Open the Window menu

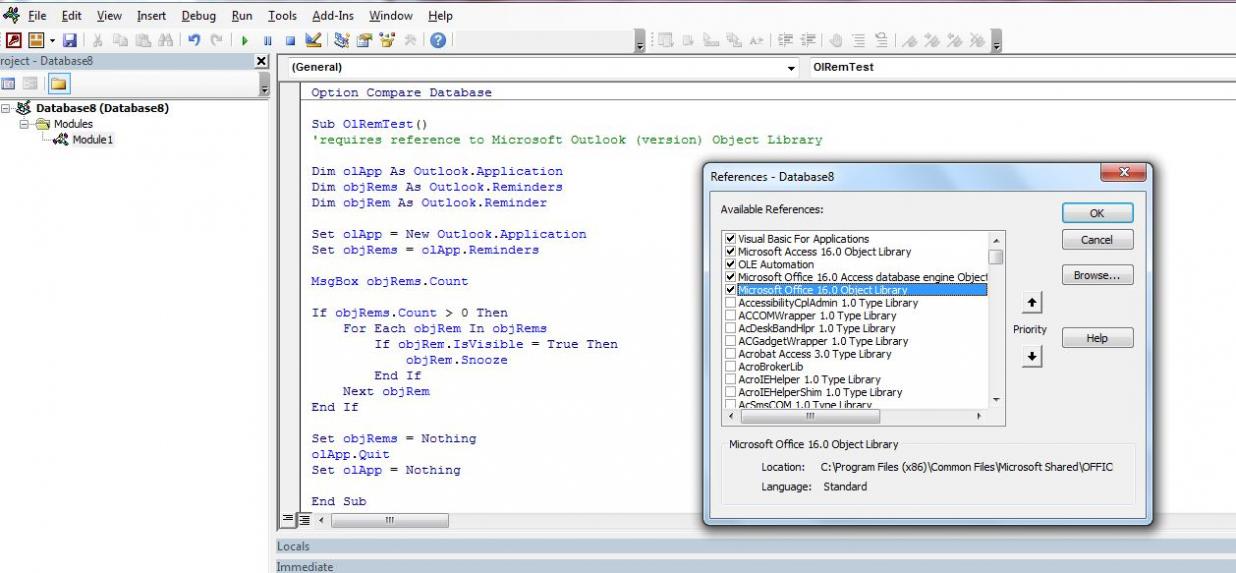[390, 16]
